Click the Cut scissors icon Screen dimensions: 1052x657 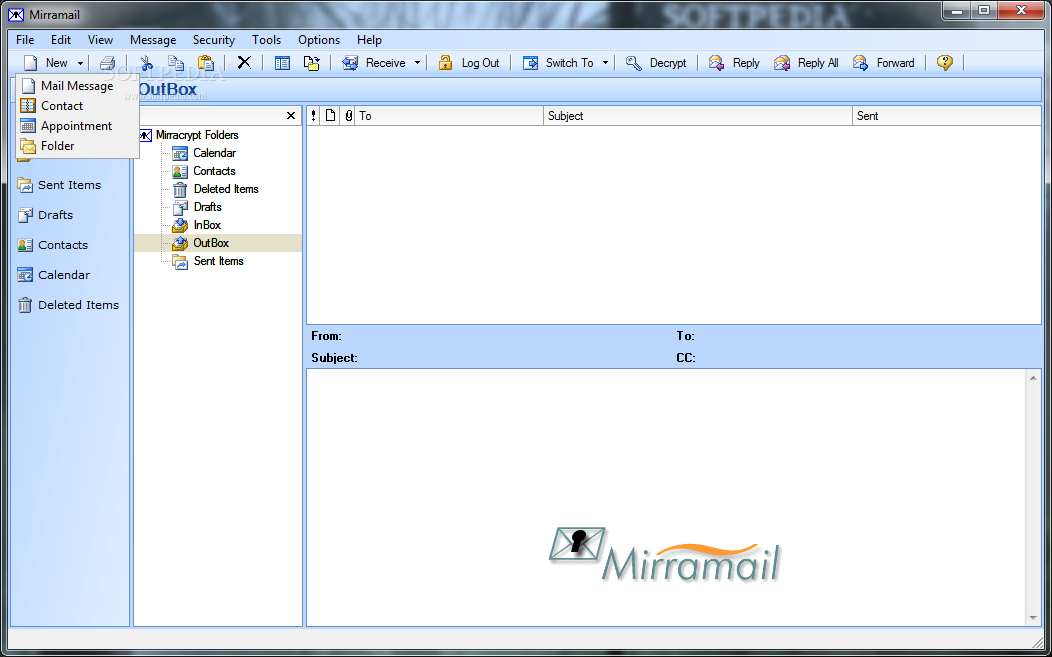[x=146, y=63]
